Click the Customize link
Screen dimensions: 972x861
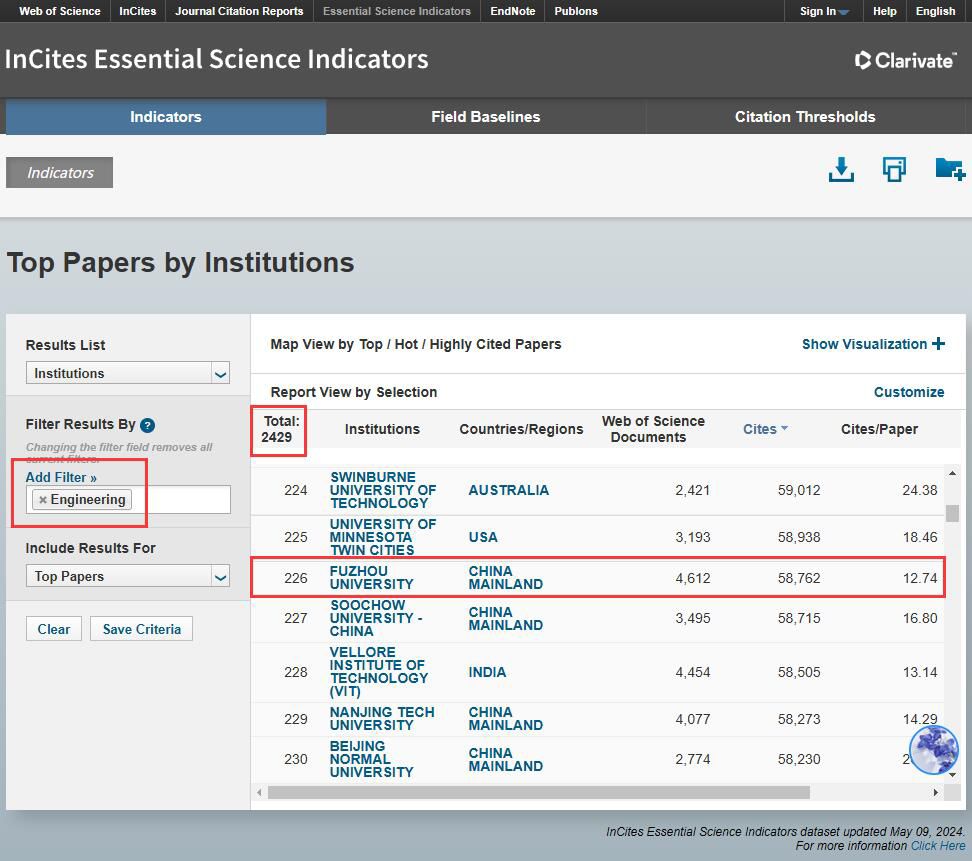pyautogui.click(x=908, y=392)
